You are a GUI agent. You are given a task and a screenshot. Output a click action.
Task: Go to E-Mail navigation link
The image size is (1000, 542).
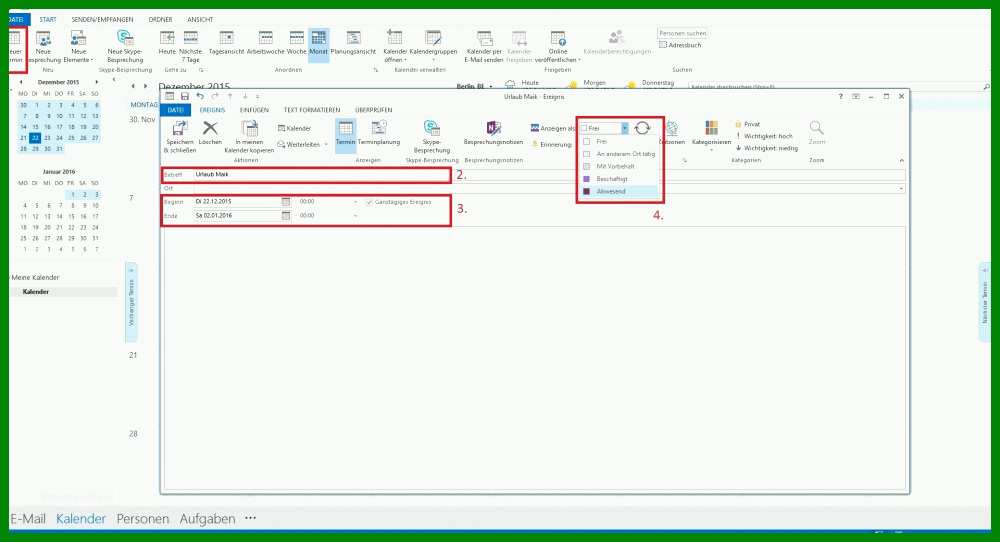click(28, 518)
